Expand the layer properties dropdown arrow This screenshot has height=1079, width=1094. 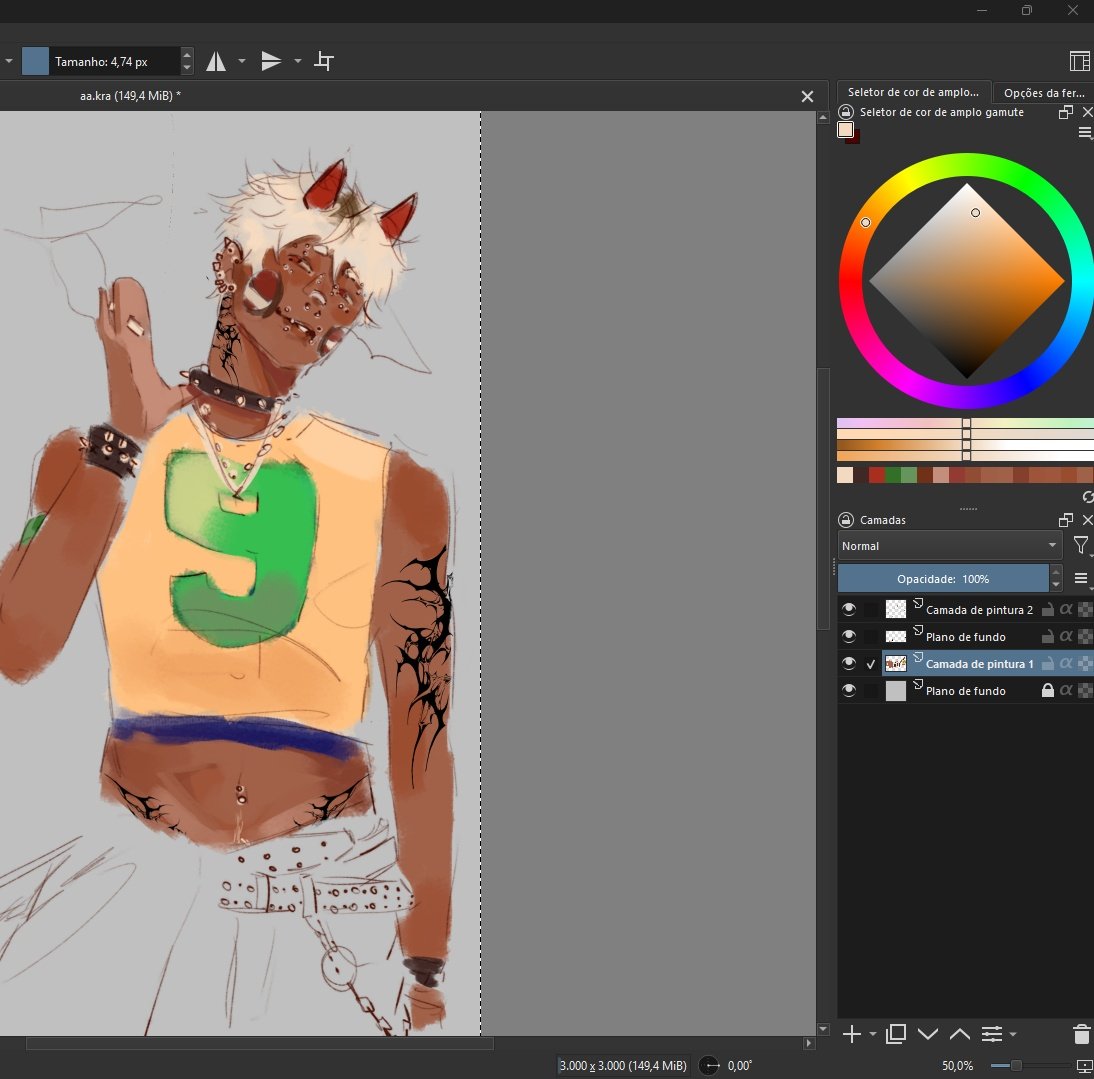click(1013, 1034)
